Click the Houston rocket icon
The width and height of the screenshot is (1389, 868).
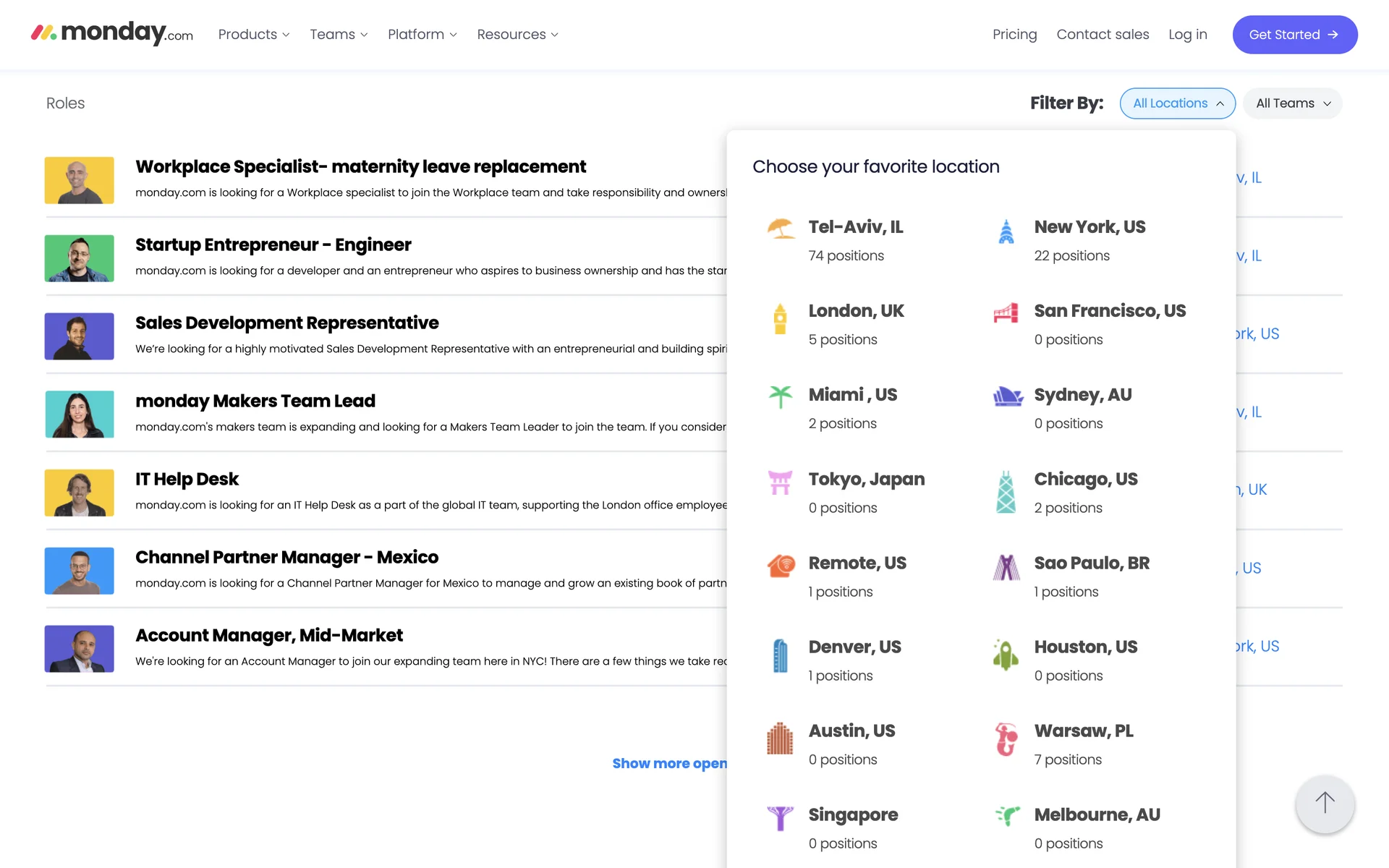tap(1006, 655)
